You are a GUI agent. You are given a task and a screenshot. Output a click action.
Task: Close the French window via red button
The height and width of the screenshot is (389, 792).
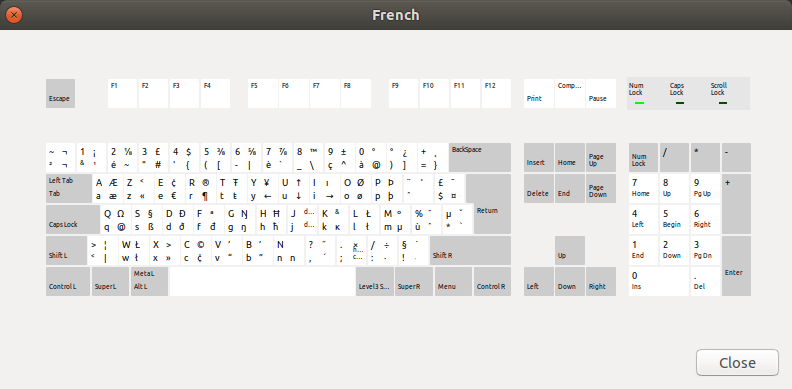tap(14, 15)
